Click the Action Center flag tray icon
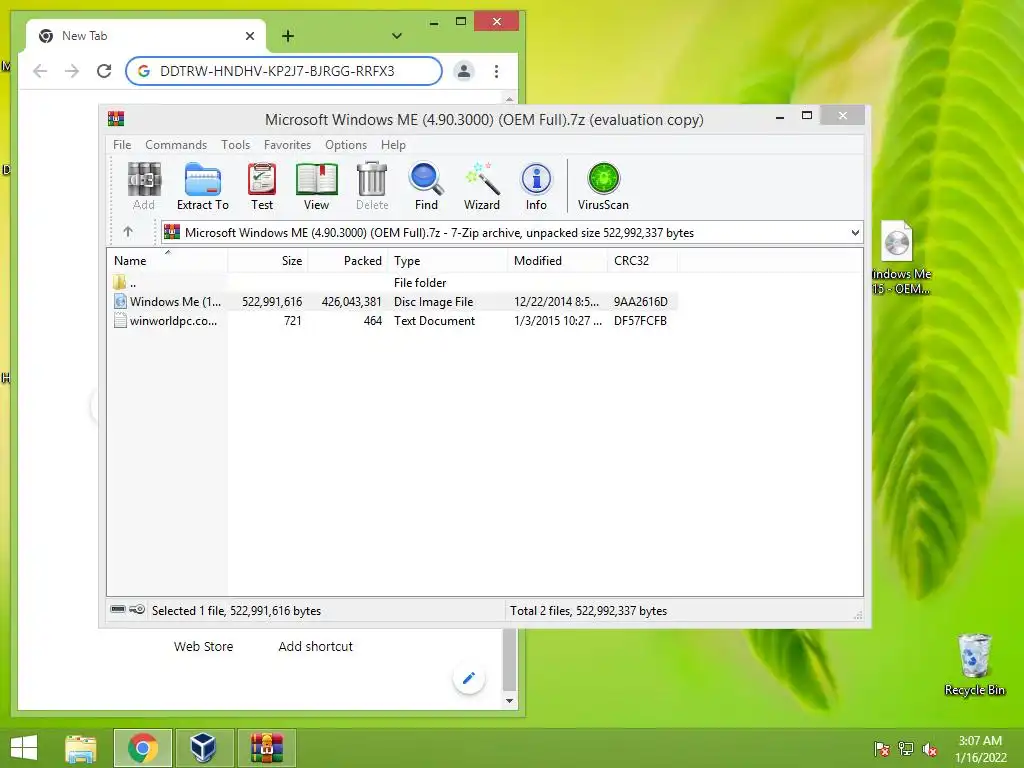 click(882, 749)
